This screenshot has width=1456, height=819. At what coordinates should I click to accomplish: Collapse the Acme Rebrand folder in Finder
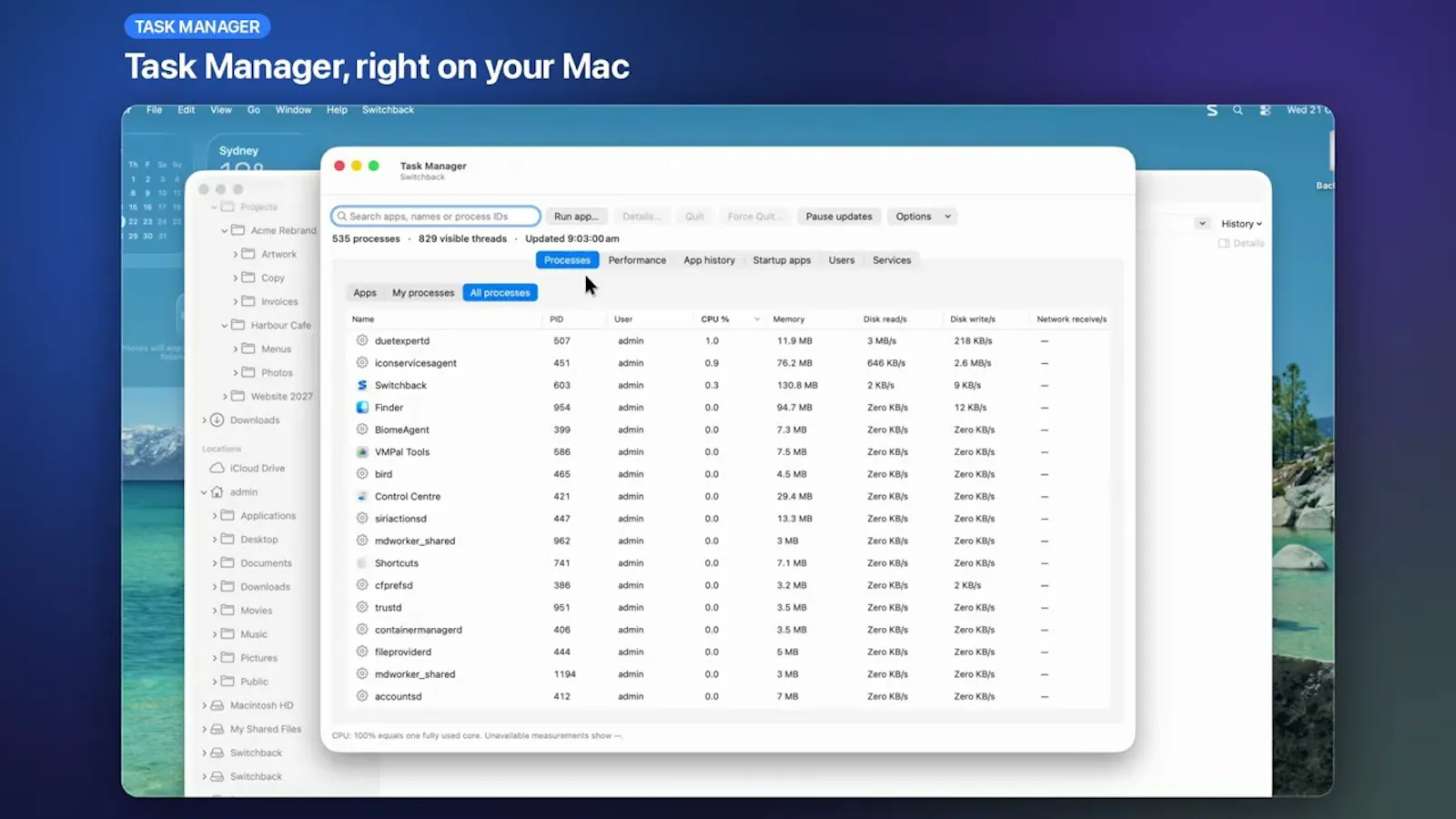click(x=225, y=231)
